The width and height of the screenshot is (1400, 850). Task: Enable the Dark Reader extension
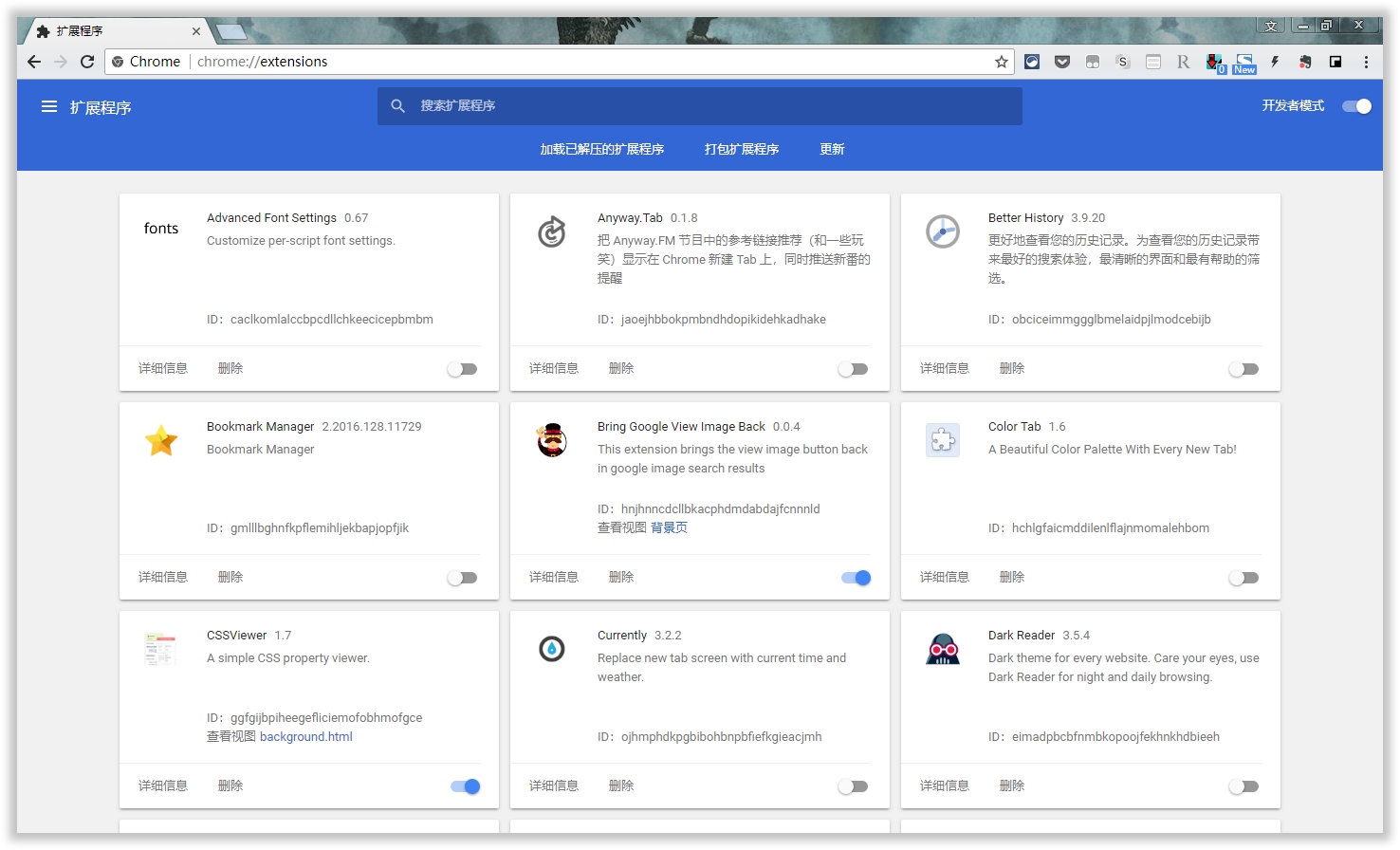pyautogui.click(x=1243, y=786)
